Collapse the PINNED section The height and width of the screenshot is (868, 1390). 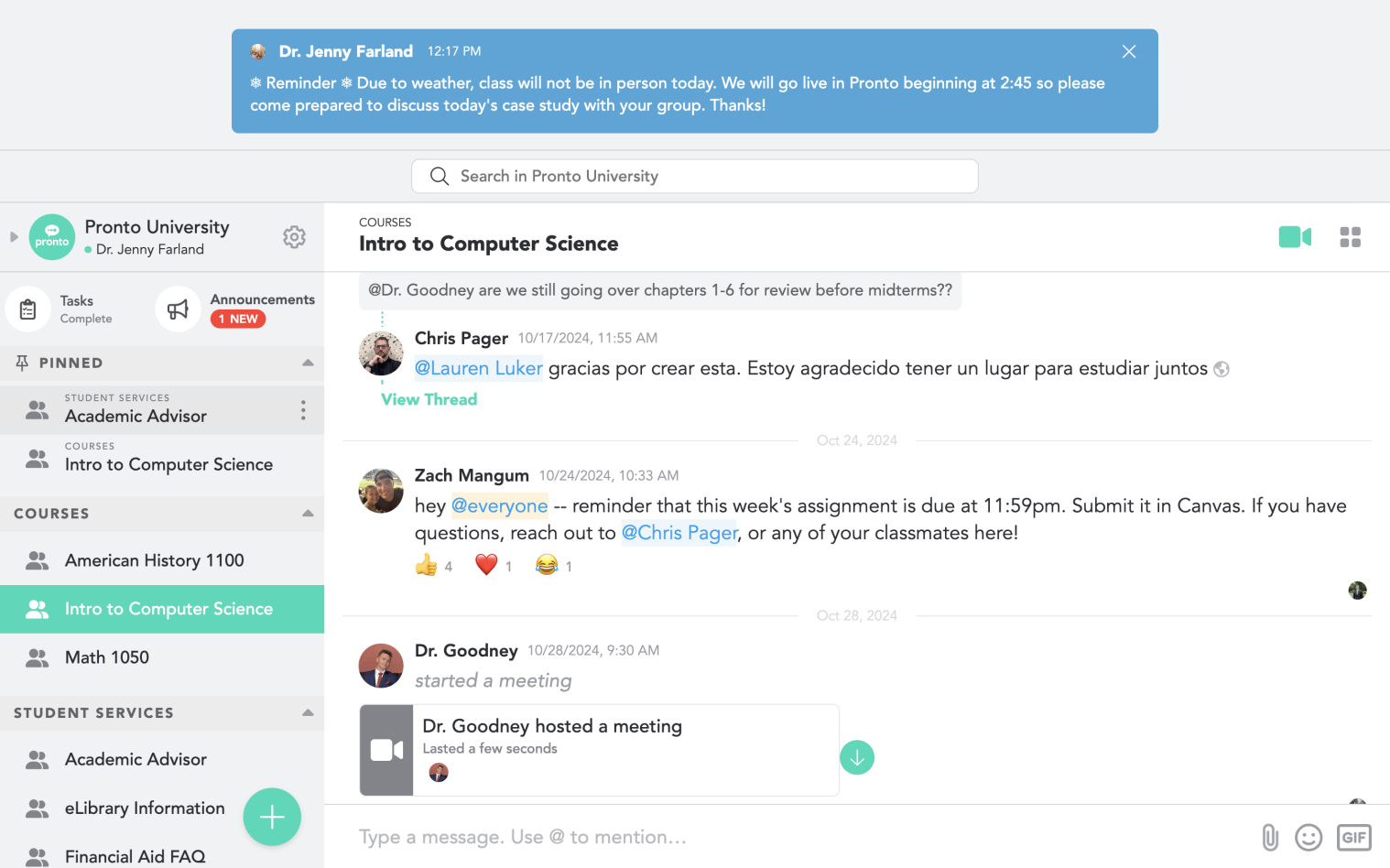308,363
